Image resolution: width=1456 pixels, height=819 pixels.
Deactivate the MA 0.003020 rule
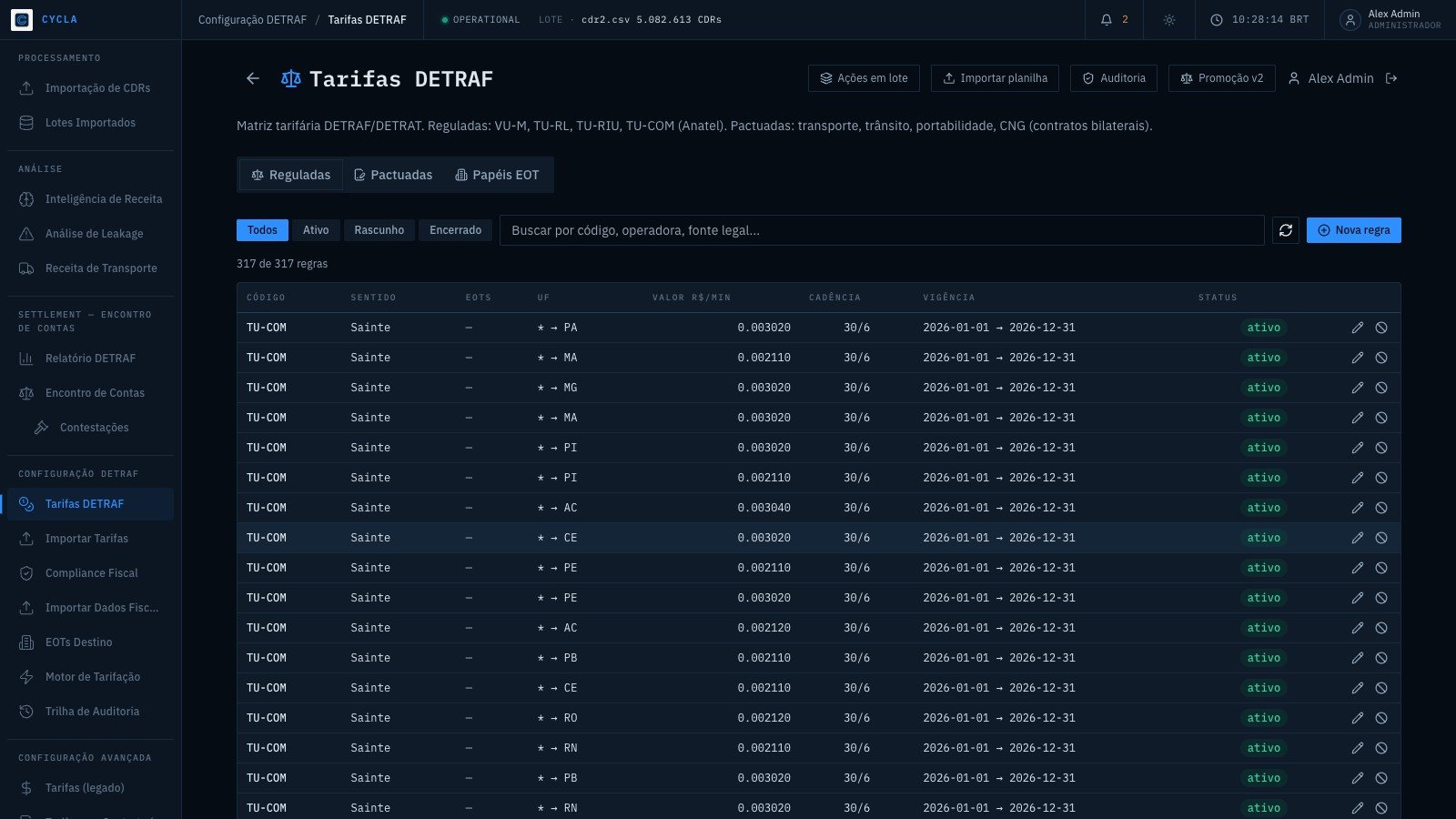click(x=1381, y=418)
